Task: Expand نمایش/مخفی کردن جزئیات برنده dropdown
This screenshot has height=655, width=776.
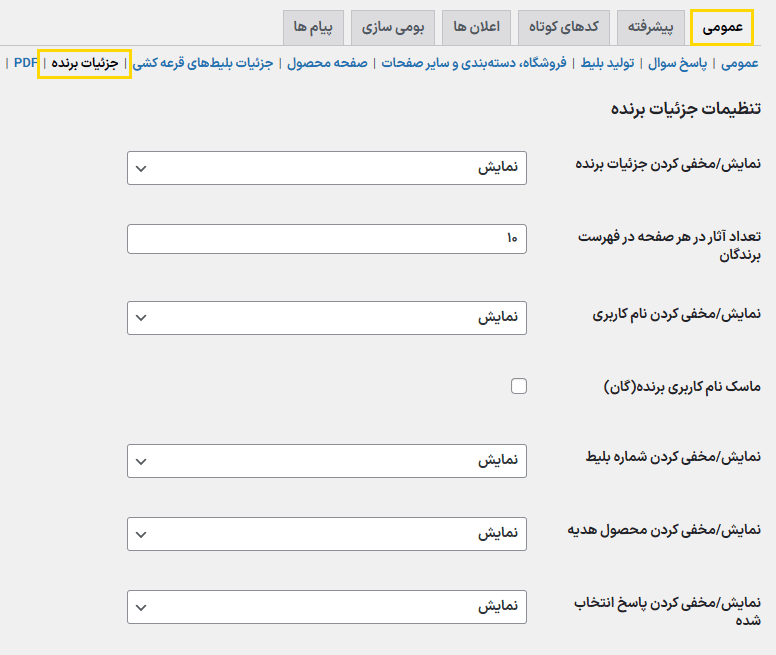Action: (327, 168)
